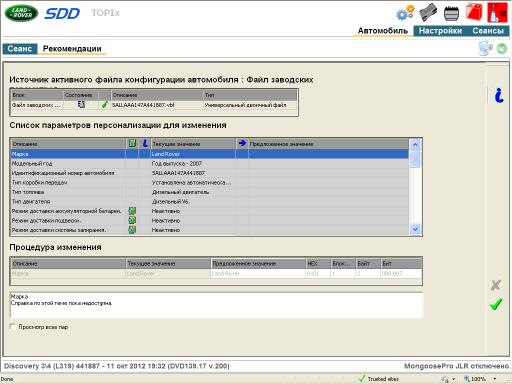The width and height of the screenshot is (512, 384).
Task: Switch to the Сеансы tab
Action: click(x=488, y=31)
